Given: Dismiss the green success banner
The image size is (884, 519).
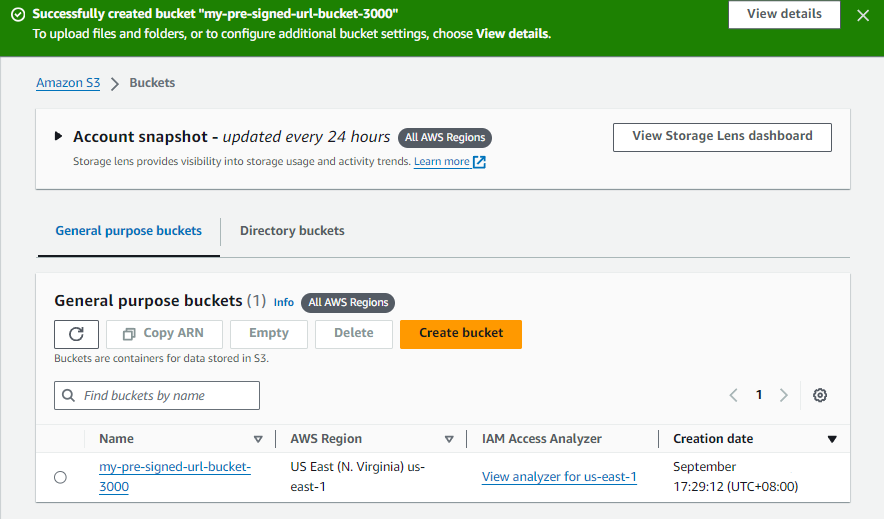Looking at the screenshot, I should (863, 15).
